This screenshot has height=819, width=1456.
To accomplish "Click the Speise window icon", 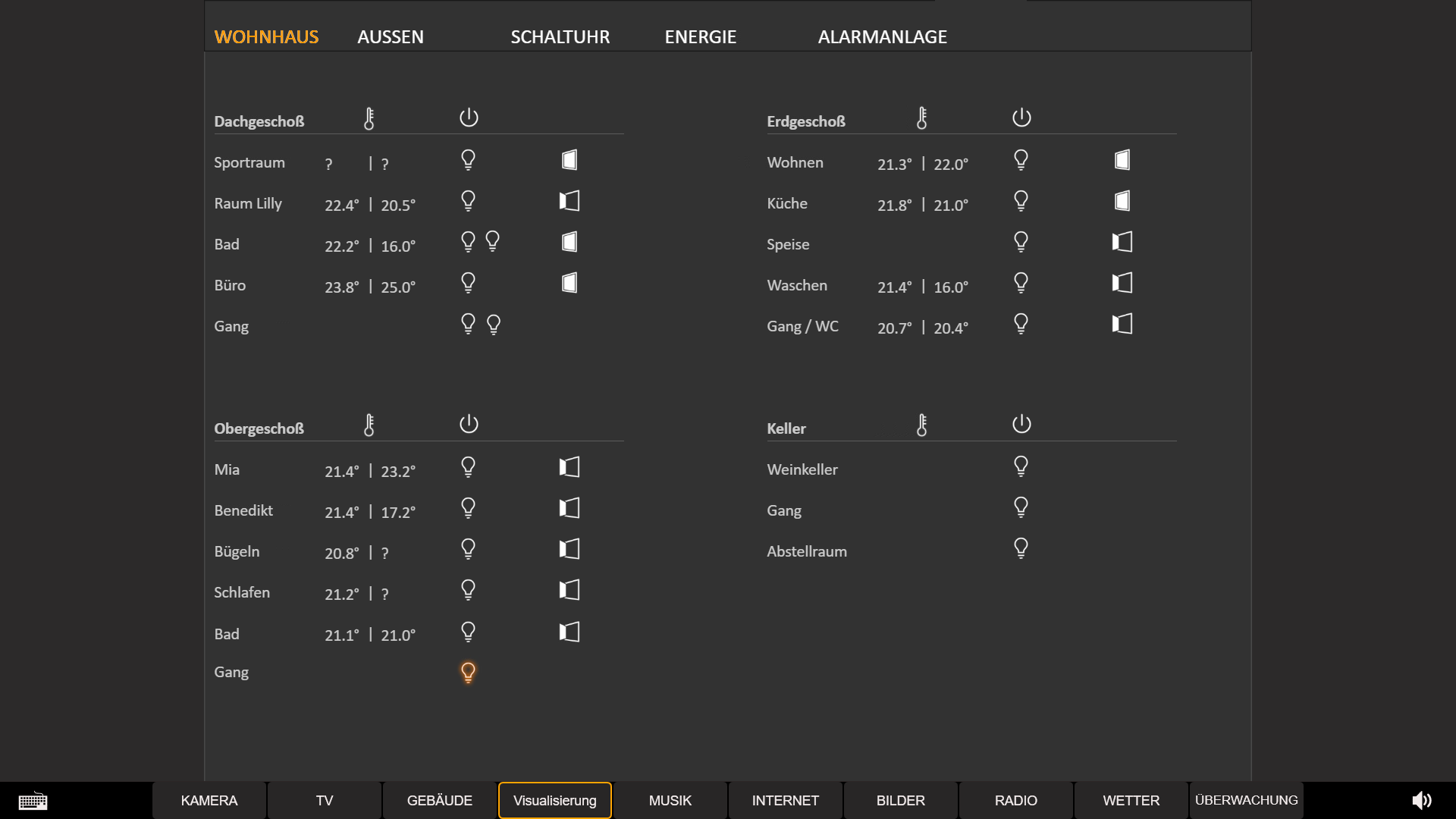I will point(1122,242).
